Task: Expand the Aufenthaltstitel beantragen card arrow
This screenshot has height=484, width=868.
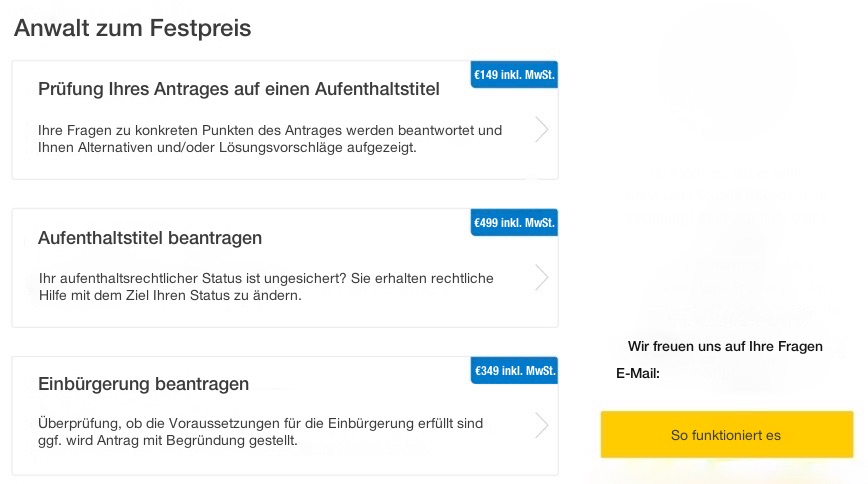Action: [541, 277]
